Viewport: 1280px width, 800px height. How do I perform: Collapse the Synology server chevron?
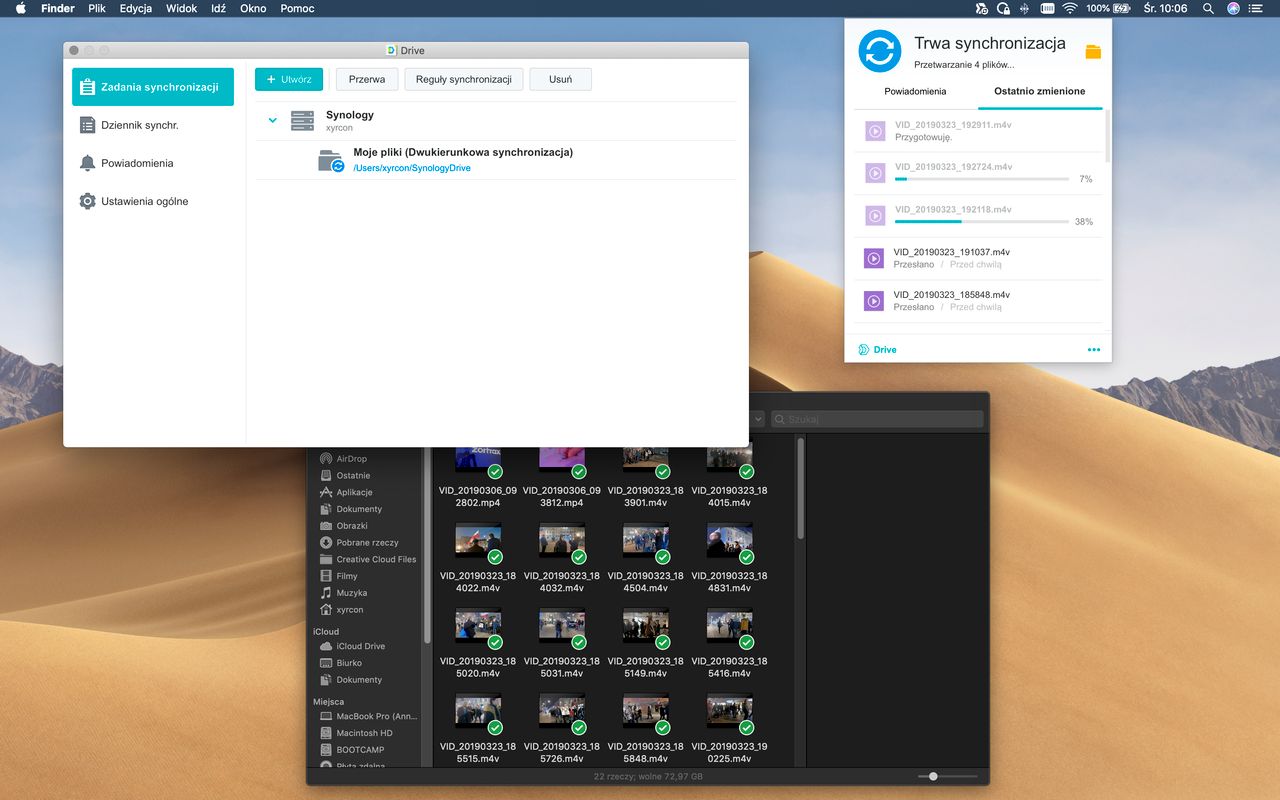pyautogui.click(x=272, y=120)
